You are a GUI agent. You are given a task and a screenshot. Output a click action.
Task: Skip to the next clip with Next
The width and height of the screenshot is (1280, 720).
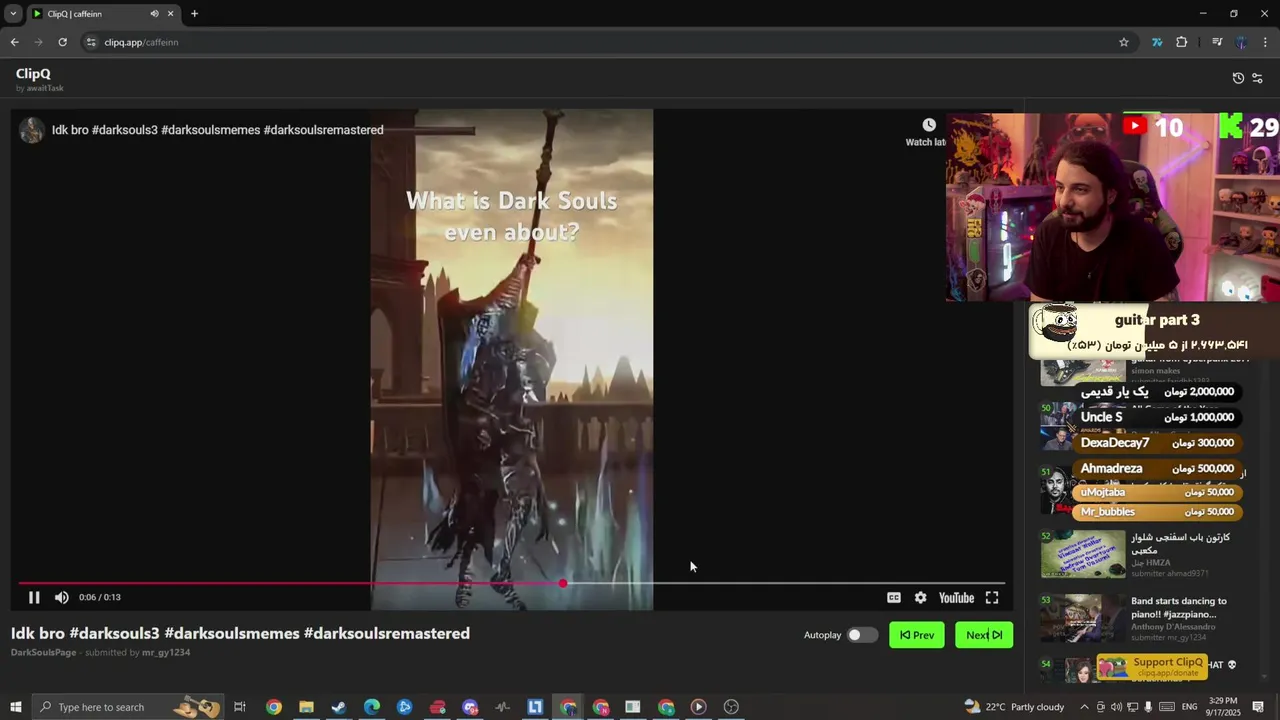tap(984, 635)
